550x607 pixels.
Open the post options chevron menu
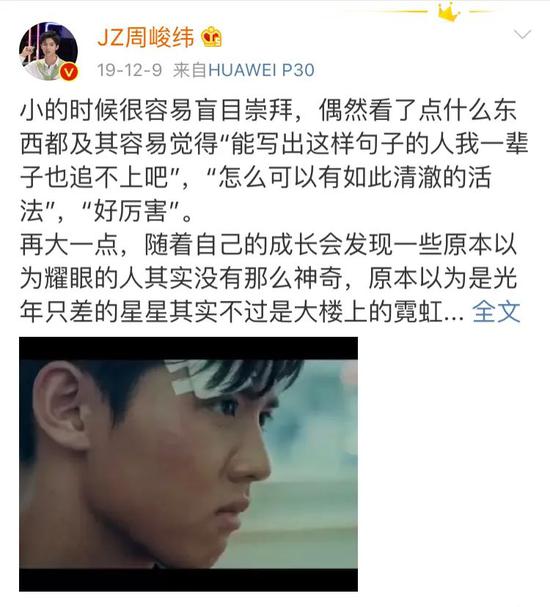(x=522, y=35)
